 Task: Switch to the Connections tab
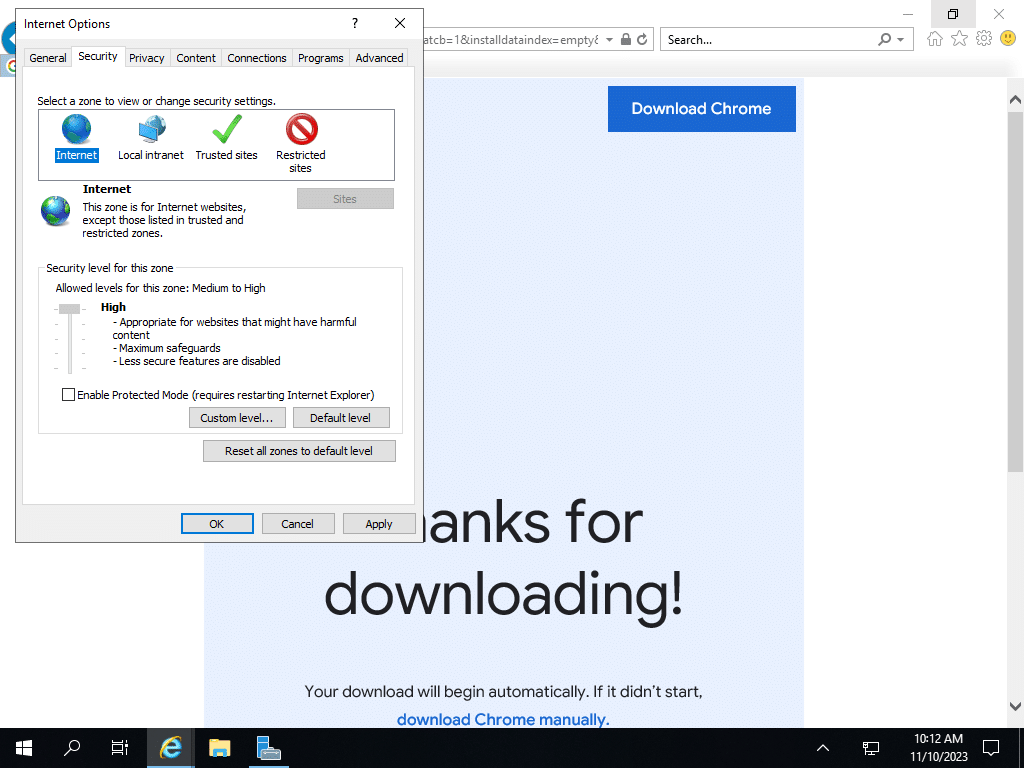click(257, 57)
